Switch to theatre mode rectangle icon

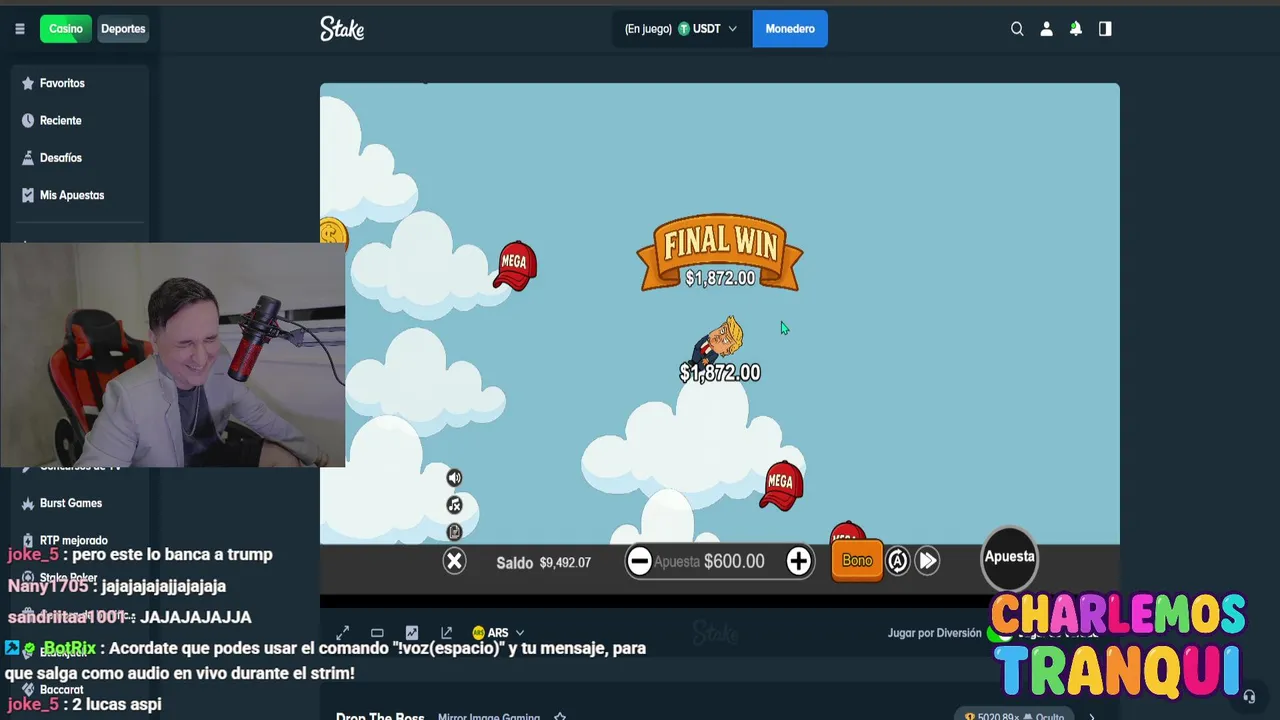coord(377,633)
